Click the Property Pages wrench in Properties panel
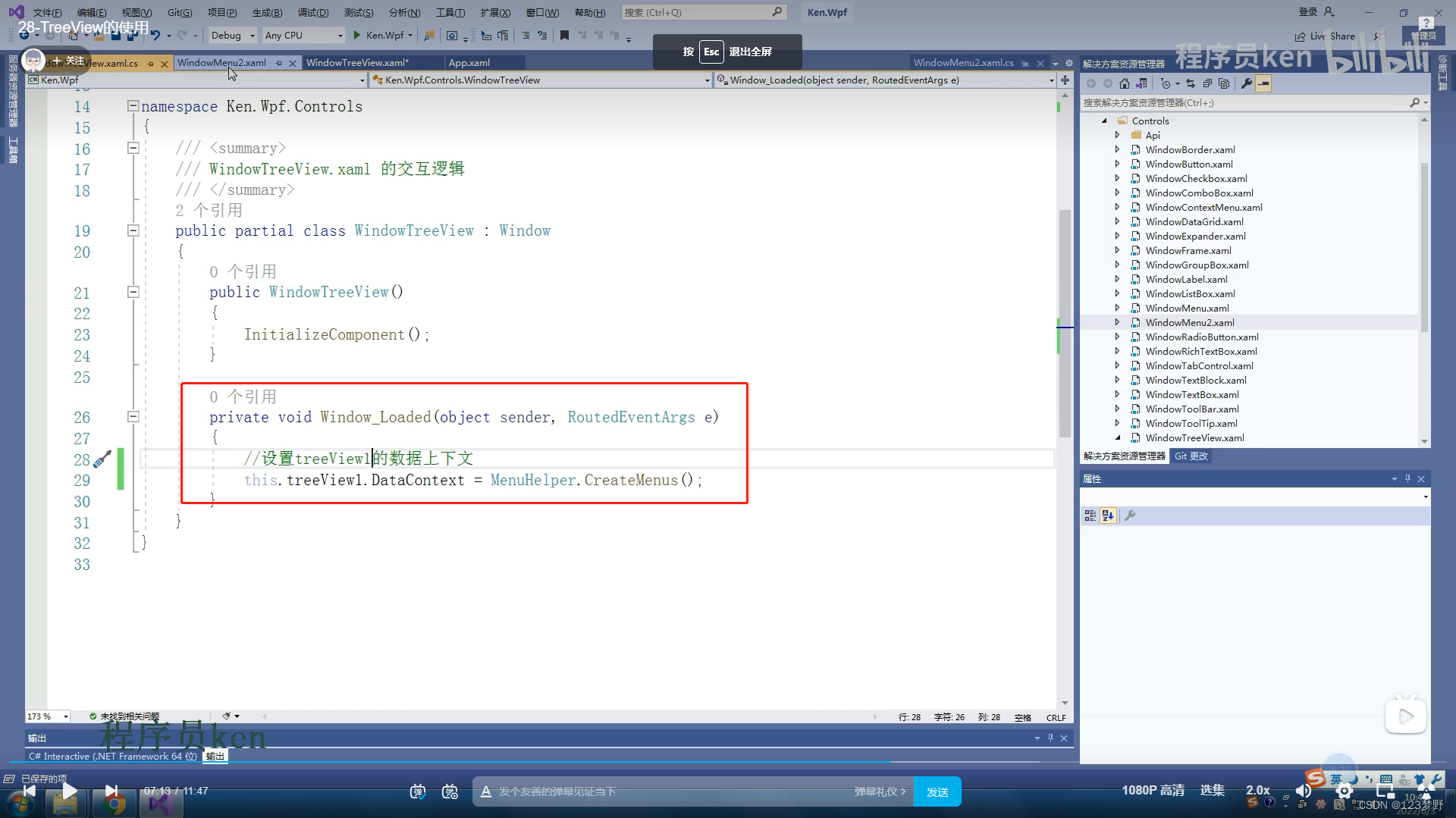The image size is (1456, 818). pyautogui.click(x=1130, y=516)
